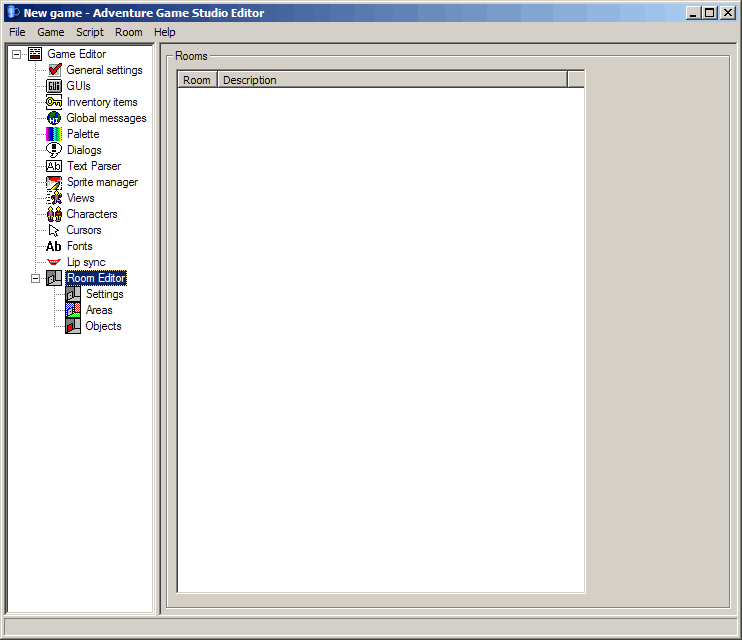Image resolution: width=742 pixels, height=640 pixels.
Task: Sort by the Description column header
Action: pyautogui.click(x=392, y=80)
